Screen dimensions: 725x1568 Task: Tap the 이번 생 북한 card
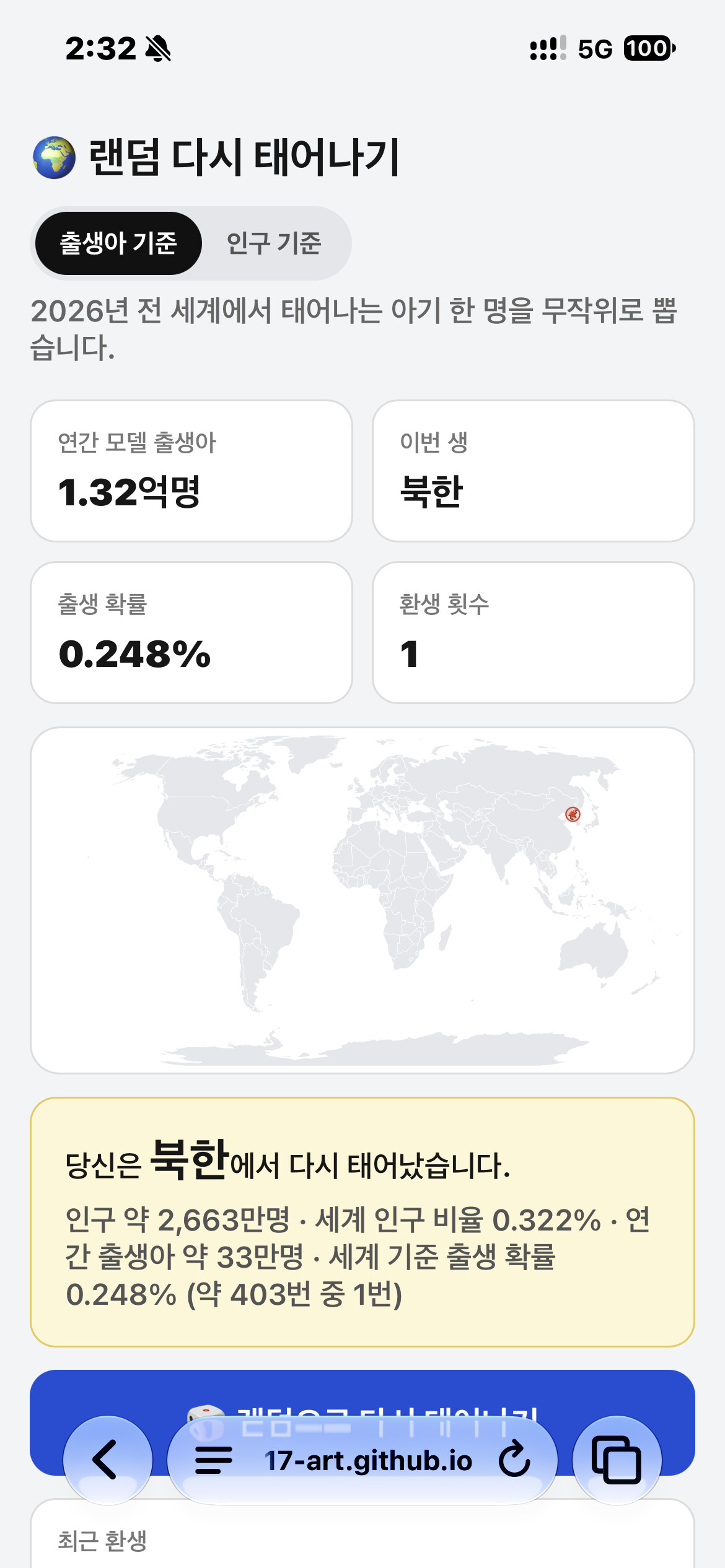(533, 471)
